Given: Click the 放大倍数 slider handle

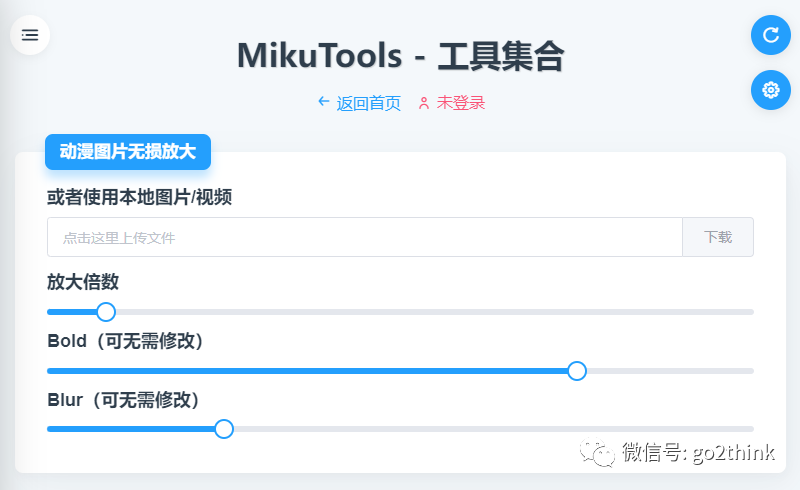Looking at the screenshot, I should 106,312.
